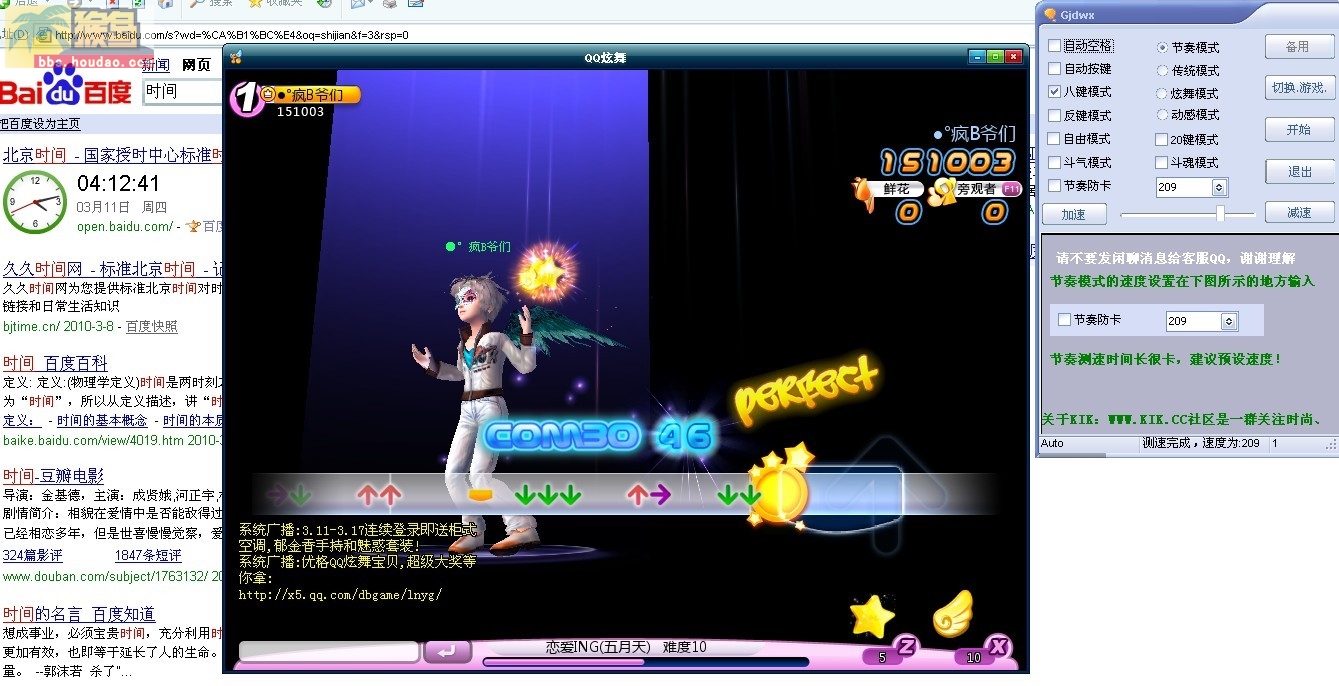The image size is (1339, 686).
Task: Click the Gjdwx window title icon
Action: click(1050, 14)
